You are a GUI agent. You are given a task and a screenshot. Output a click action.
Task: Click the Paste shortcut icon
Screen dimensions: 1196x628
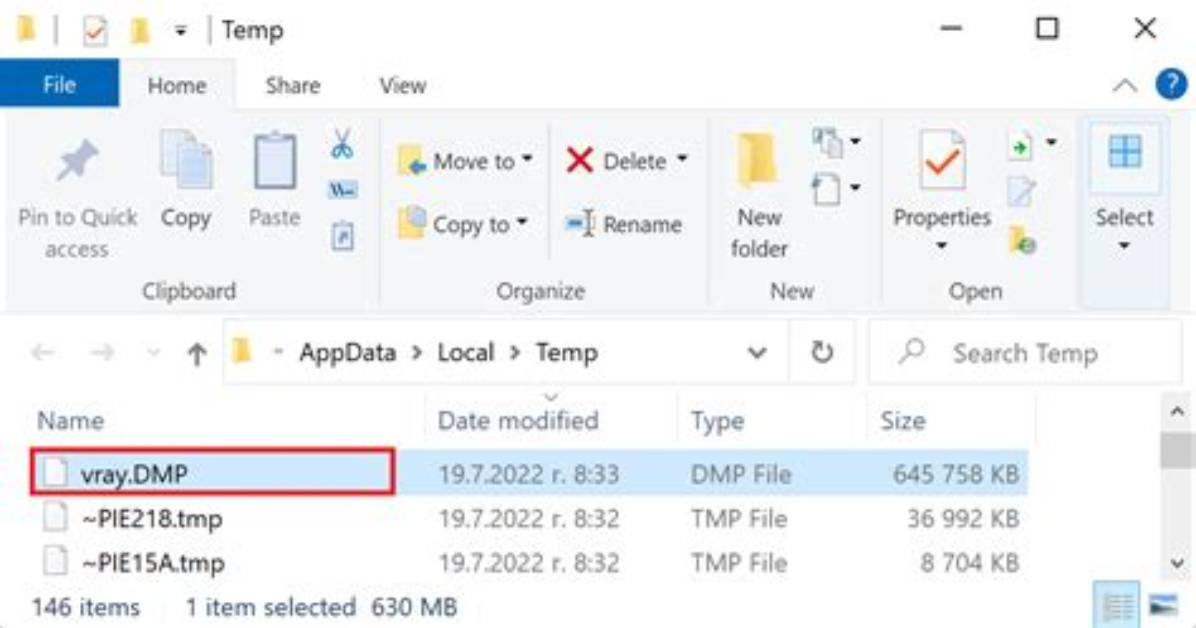342,236
